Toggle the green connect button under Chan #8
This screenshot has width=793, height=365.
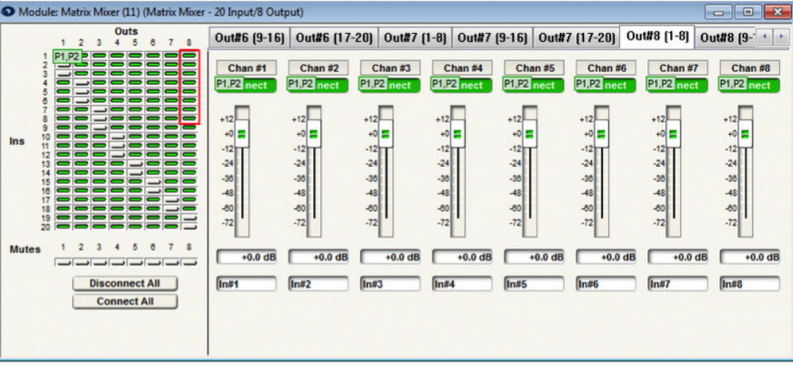click(x=750, y=85)
